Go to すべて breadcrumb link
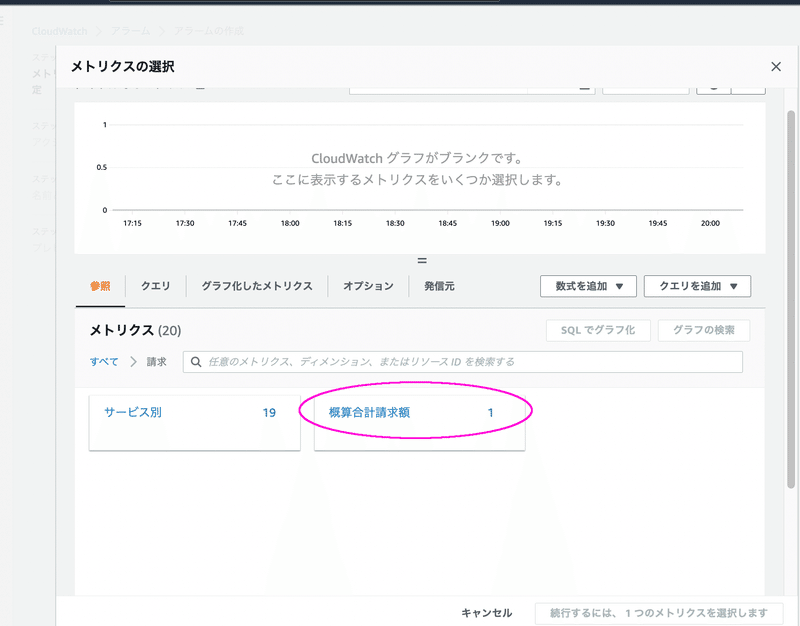 [x=104, y=362]
